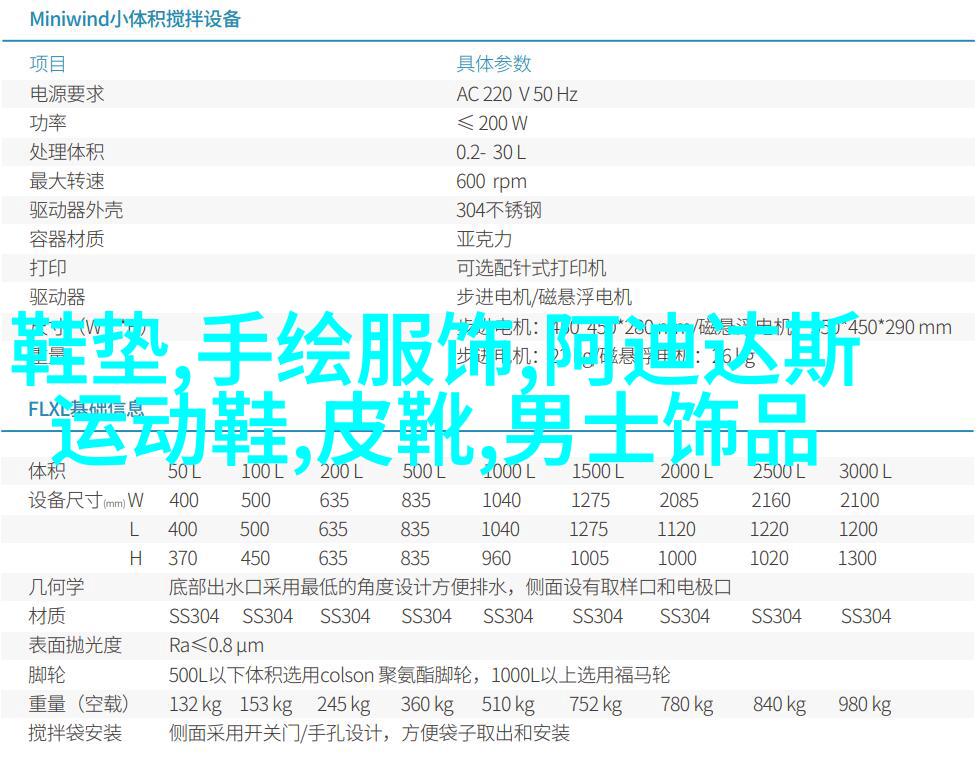Select the power value "≤ 200 W"
This screenshot has height=759, width=978.
coord(492,123)
